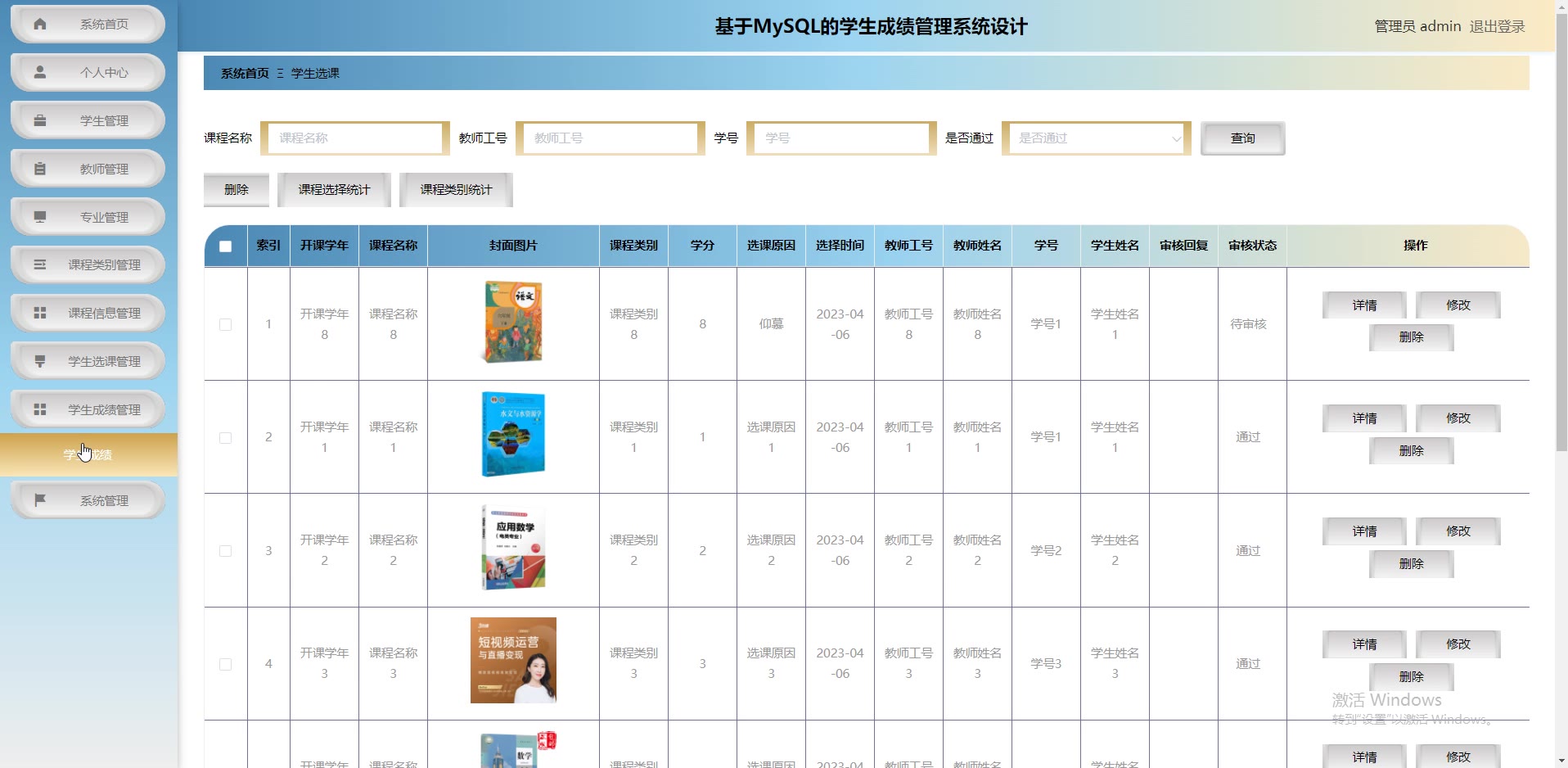The height and width of the screenshot is (768, 1568).
Task: Expand the 课程信息管理 sidebar menu
Action: click(88, 313)
